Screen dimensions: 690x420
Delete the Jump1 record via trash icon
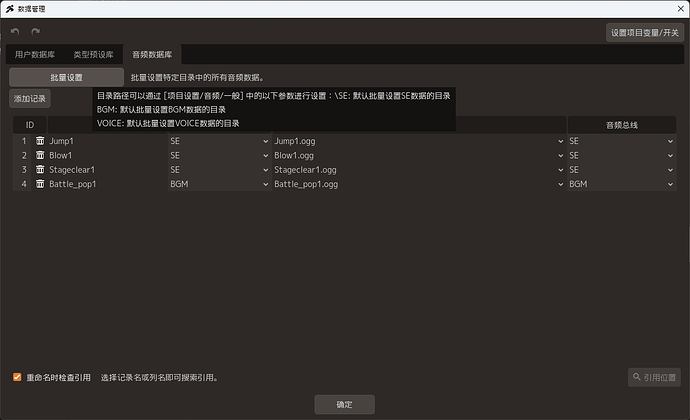pos(40,141)
